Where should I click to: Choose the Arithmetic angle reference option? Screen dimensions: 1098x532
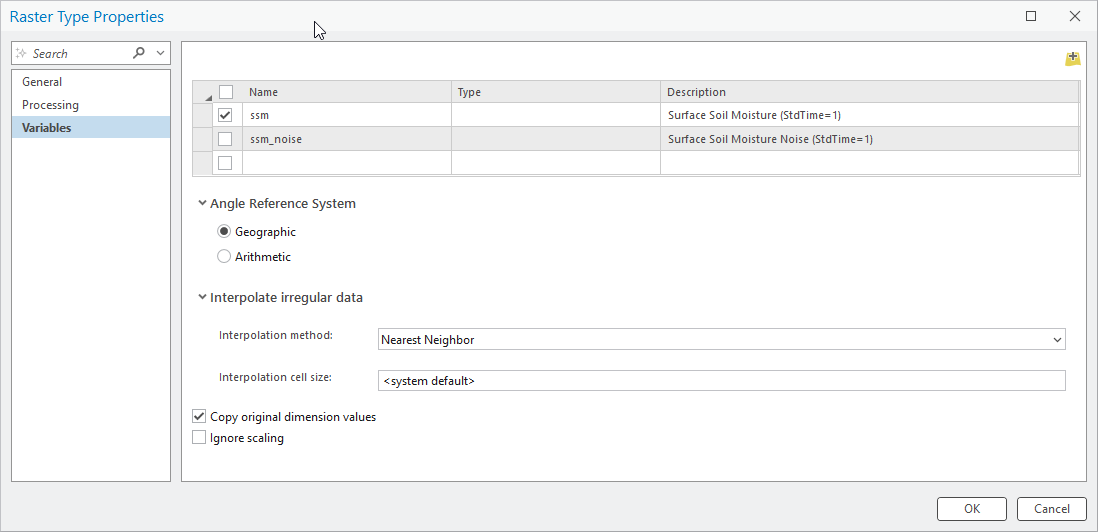coord(224,257)
